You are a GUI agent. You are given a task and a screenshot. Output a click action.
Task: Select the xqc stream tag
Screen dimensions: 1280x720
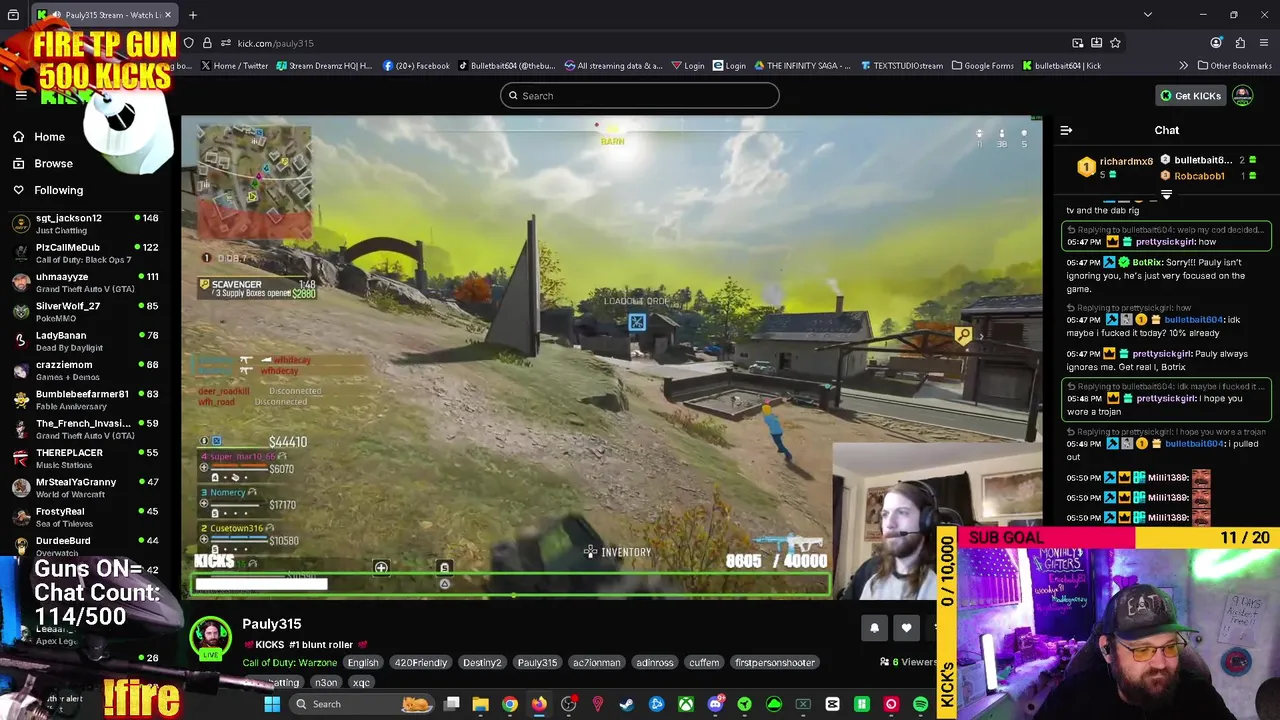(x=361, y=683)
